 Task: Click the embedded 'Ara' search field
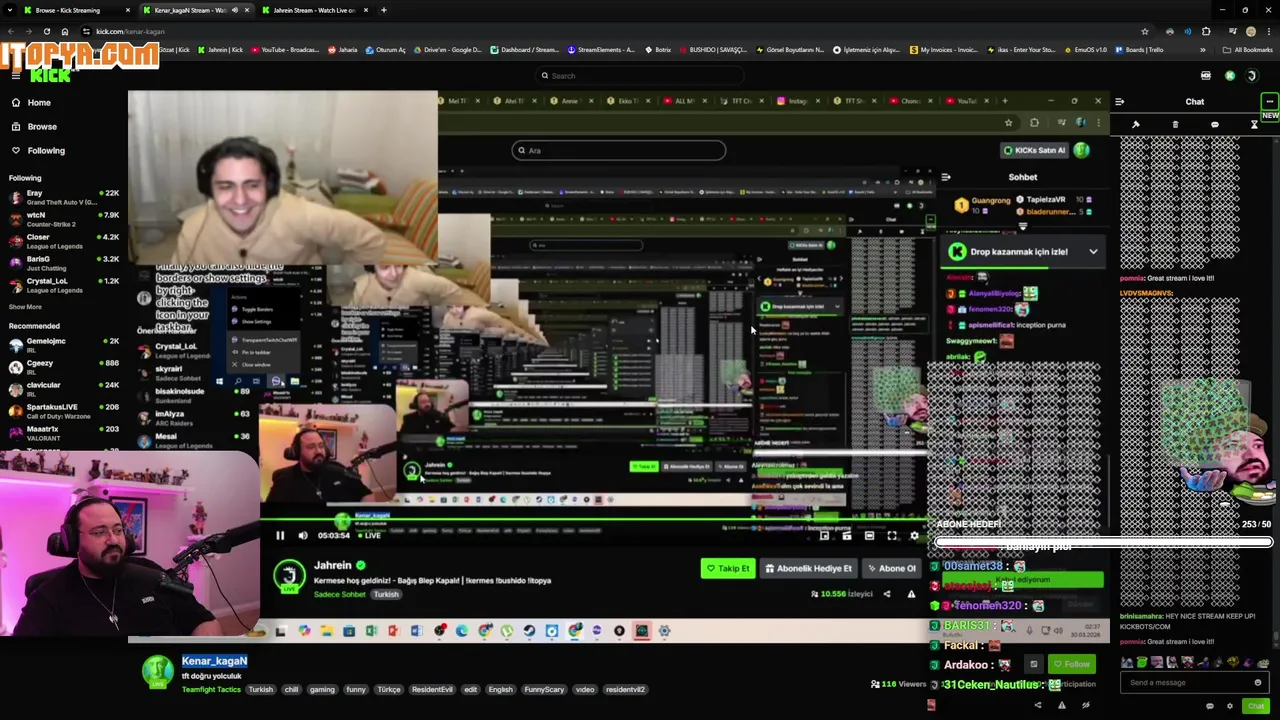pyautogui.click(x=619, y=150)
